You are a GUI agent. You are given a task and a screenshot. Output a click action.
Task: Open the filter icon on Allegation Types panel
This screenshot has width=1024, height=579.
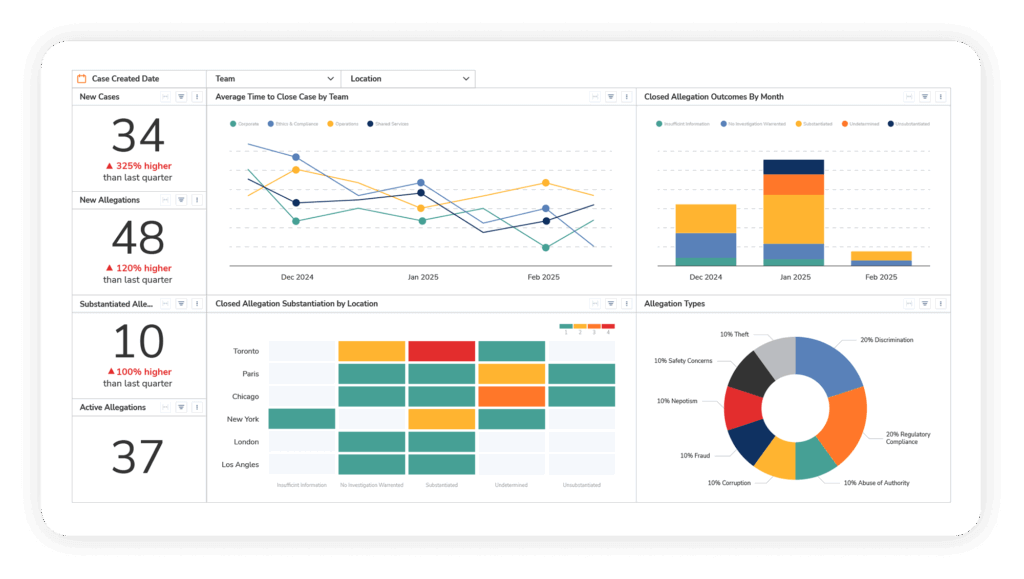point(923,303)
